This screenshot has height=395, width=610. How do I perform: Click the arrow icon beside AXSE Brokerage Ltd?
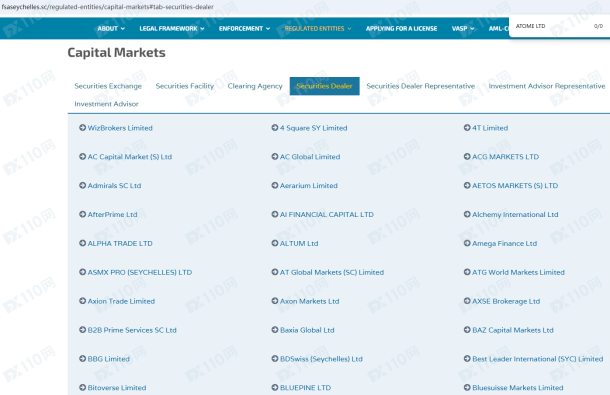tap(467, 300)
